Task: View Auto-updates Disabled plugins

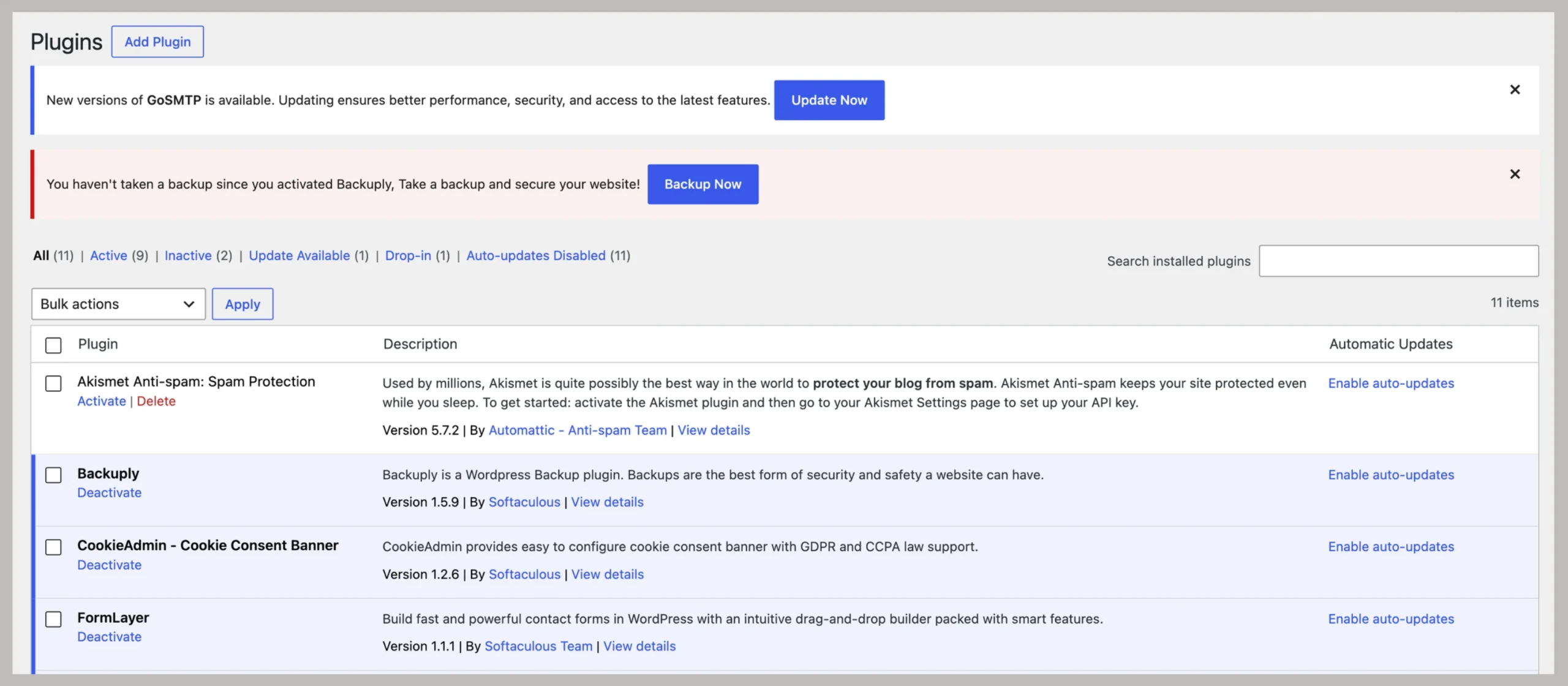Action: point(536,255)
